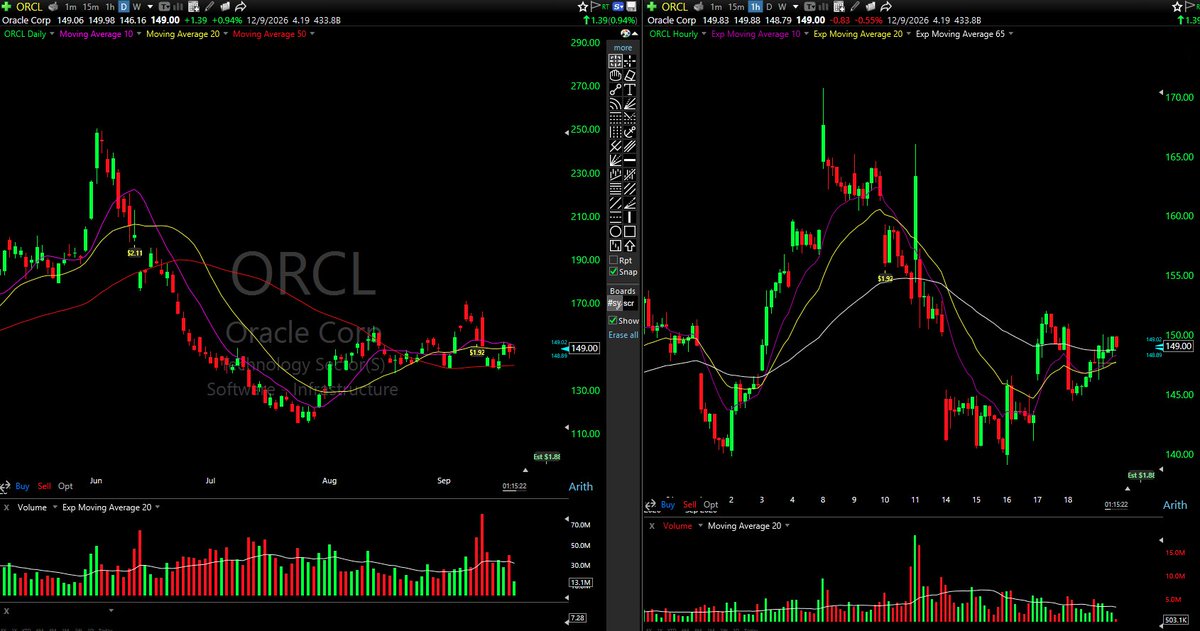Select the up arrow drawing tool
The image size is (1200, 631).
tap(630, 245)
